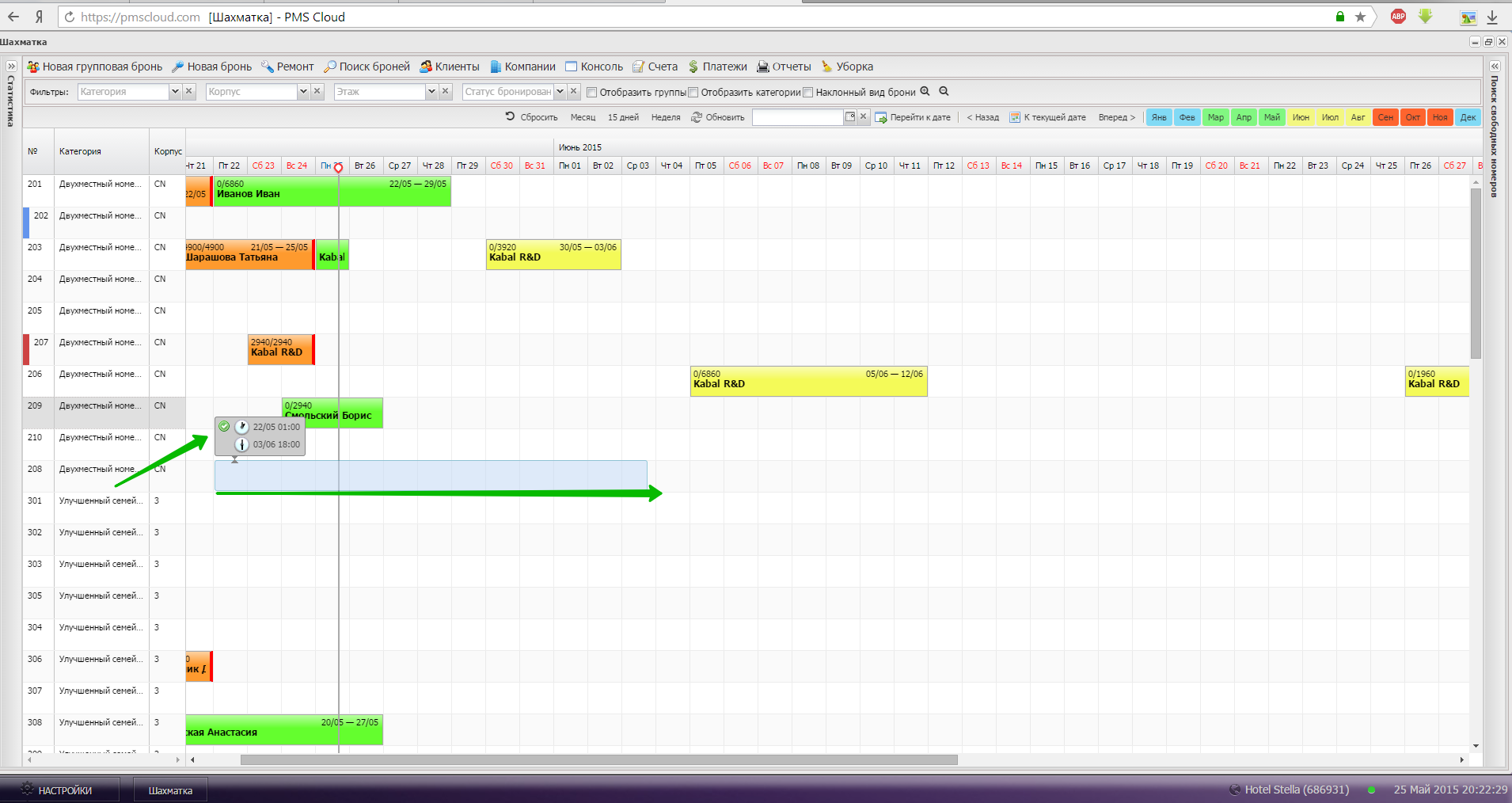
Task: Jump to the Сен month swatch
Action: click(x=1385, y=117)
